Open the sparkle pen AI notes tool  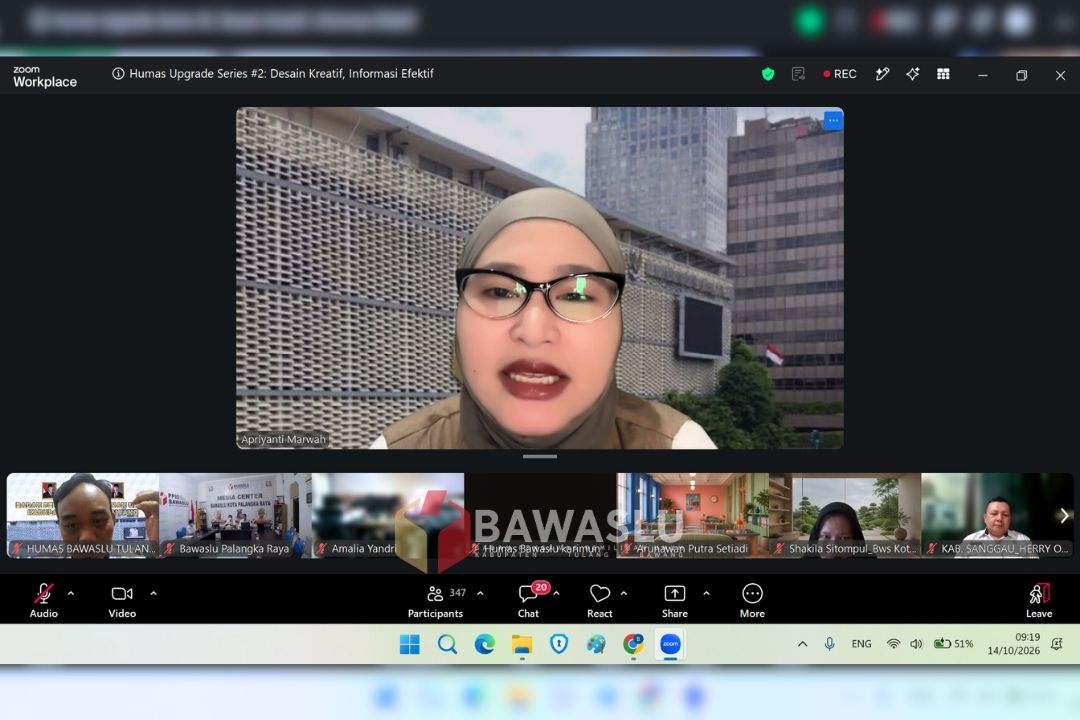pos(882,74)
